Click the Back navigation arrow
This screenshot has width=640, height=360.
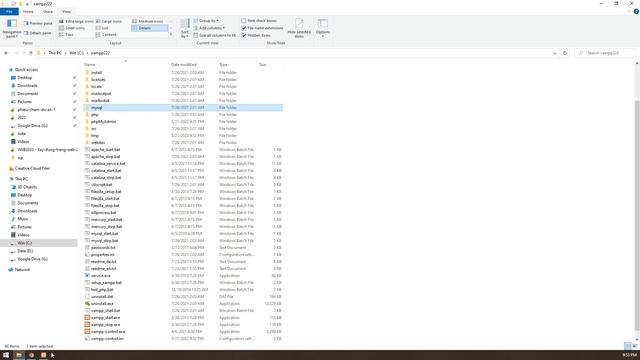click(6, 53)
